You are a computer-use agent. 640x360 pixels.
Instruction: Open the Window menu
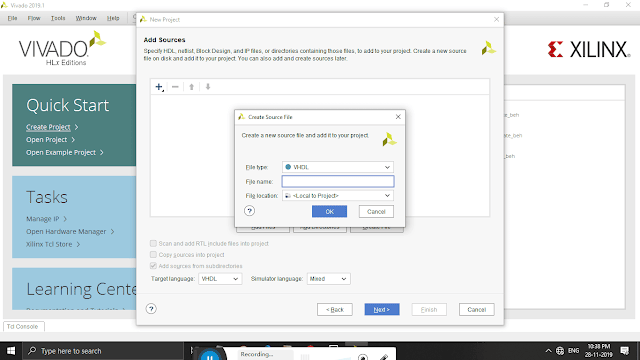coord(86,18)
